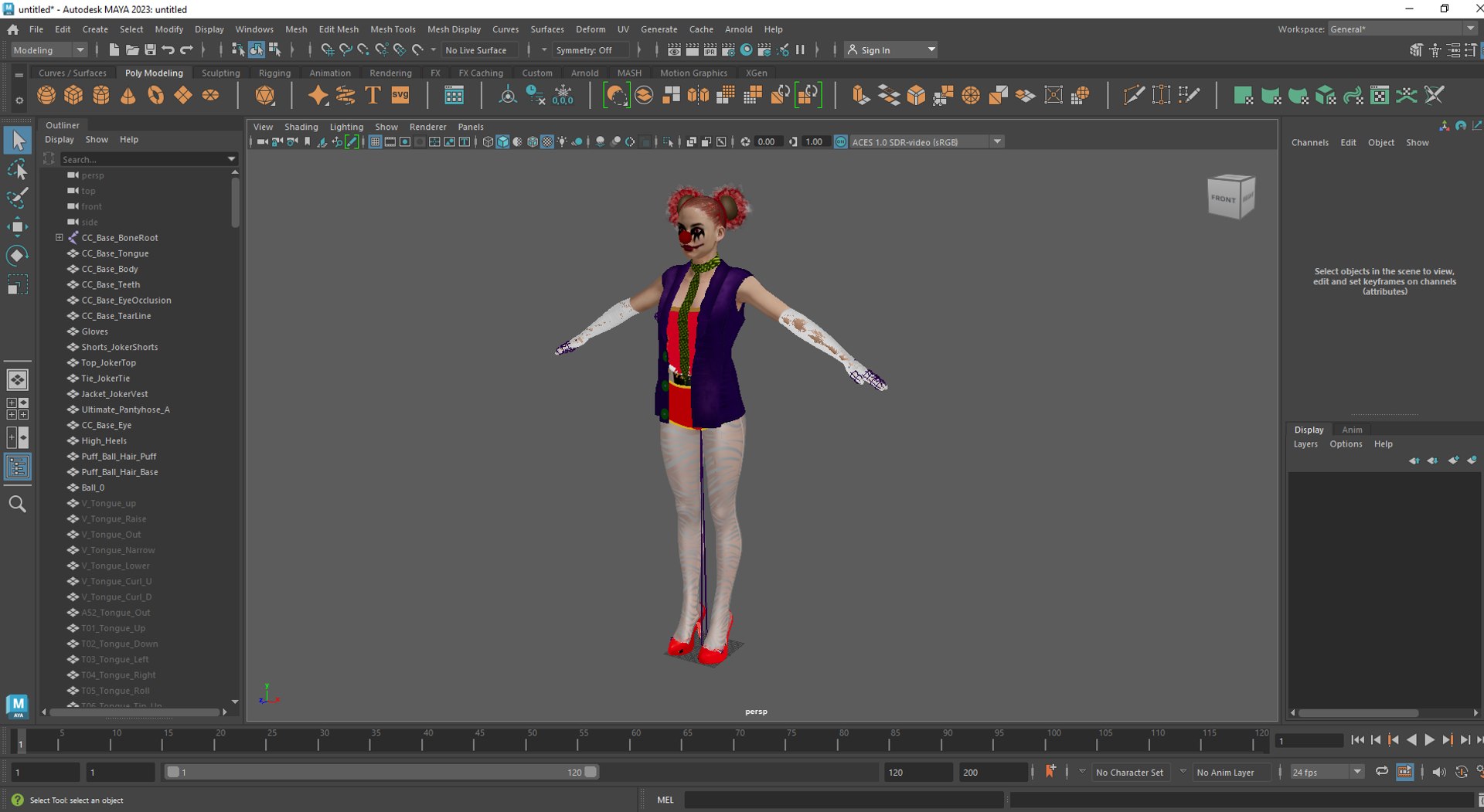The width and height of the screenshot is (1484, 812).
Task: Click the Undo arrow icon
Action: point(168,49)
